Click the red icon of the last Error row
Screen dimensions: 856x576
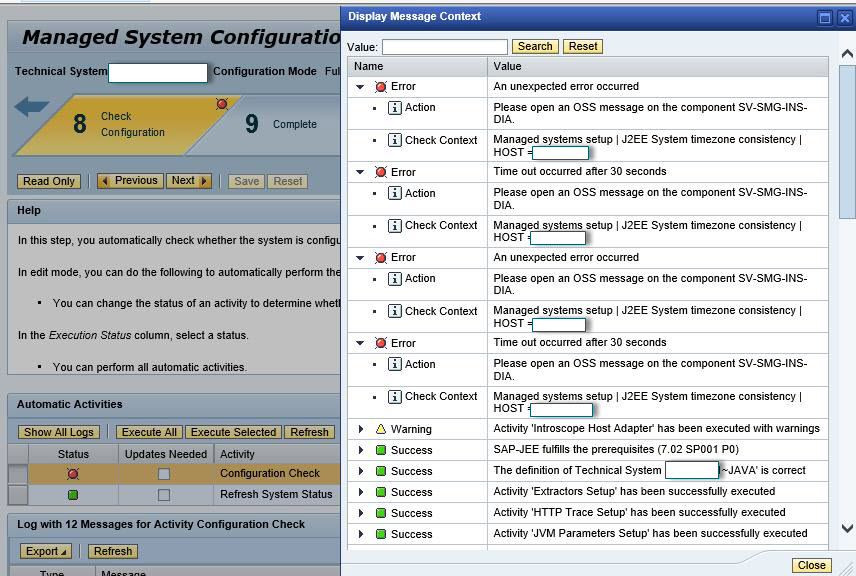[x=381, y=343]
